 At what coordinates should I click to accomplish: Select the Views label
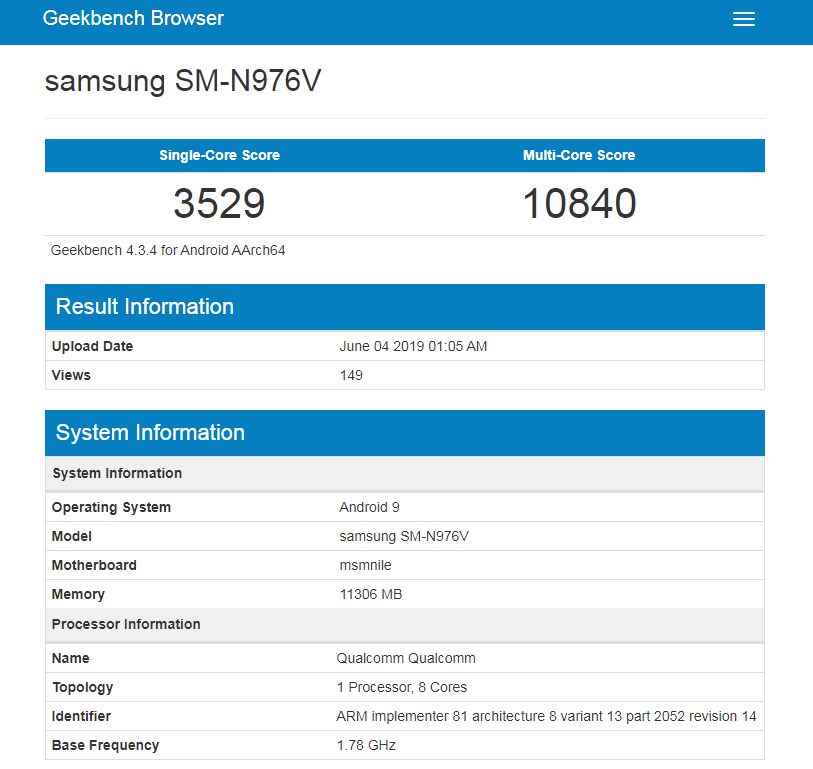click(x=71, y=375)
